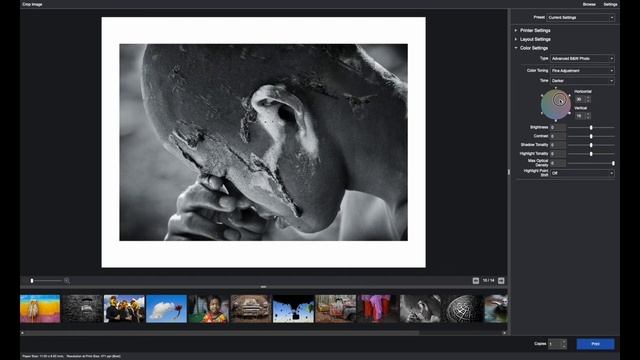The width and height of the screenshot is (640, 360).
Task: Select the red vehicle thumbnail
Action: (336, 309)
